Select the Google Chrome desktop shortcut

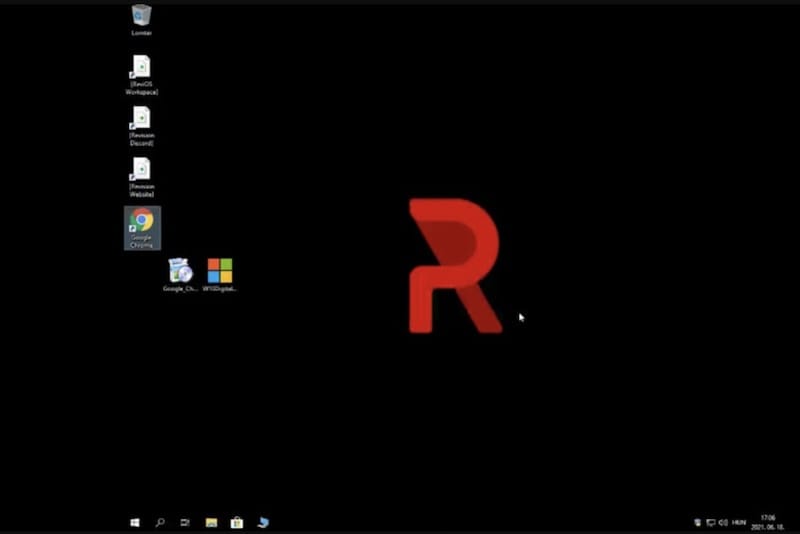(x=142, y=228)
